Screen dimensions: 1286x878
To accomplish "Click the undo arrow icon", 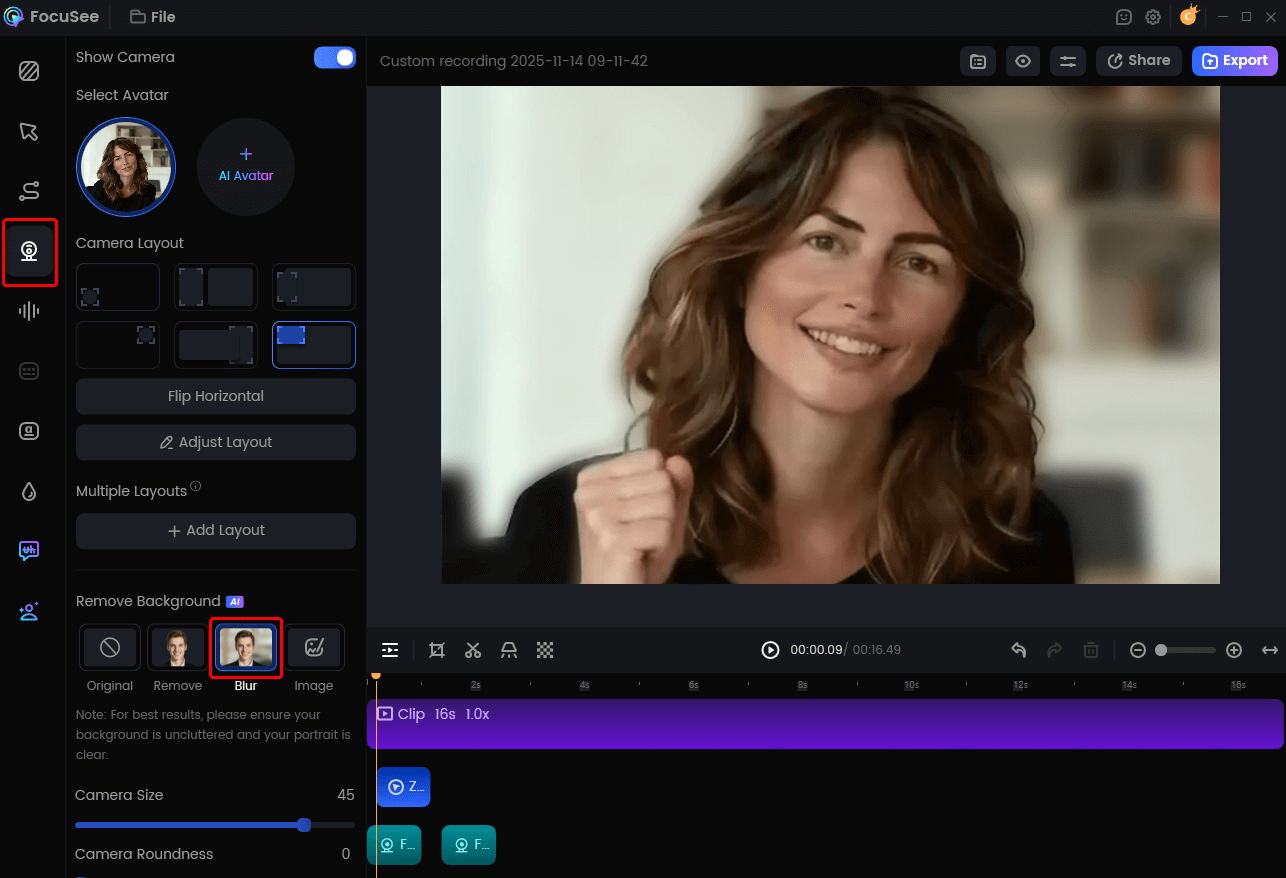I will point(1018,650).
